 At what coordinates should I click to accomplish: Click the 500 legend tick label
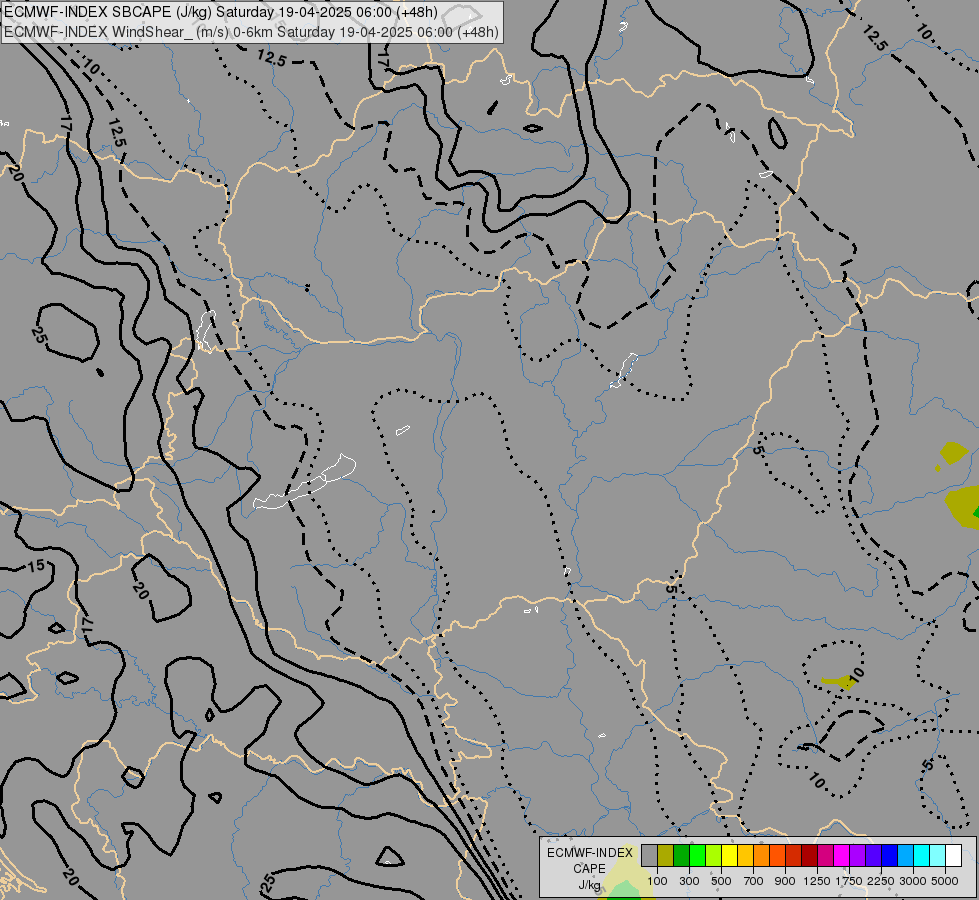coord(721,881)
